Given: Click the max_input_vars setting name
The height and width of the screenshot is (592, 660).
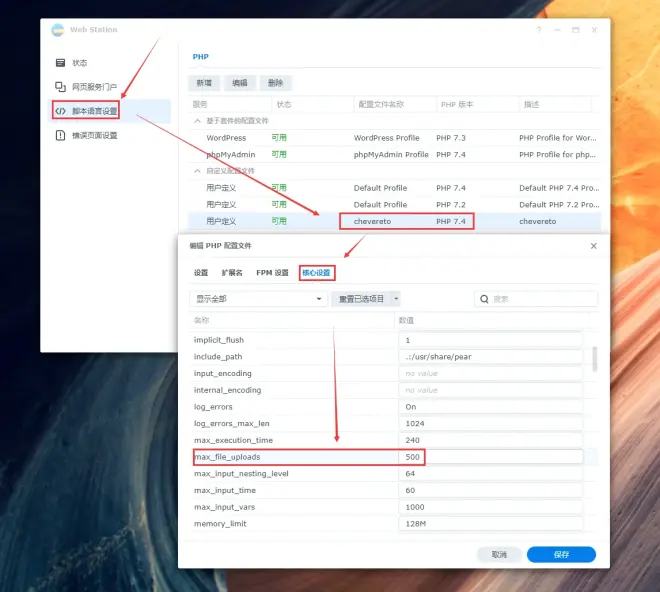Looking at the screenshot, I should tap(224, 507).
